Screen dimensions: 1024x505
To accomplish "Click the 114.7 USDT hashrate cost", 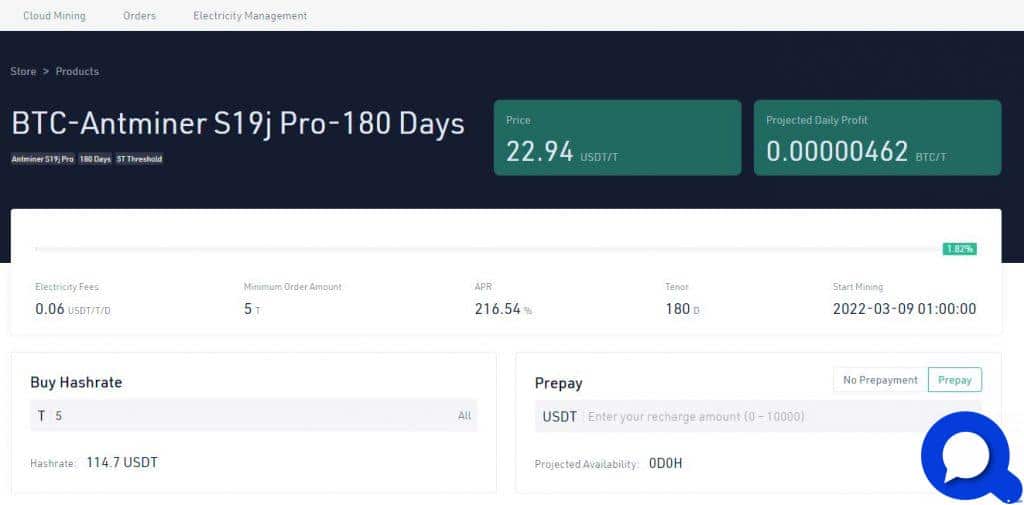I will [122, 463].
